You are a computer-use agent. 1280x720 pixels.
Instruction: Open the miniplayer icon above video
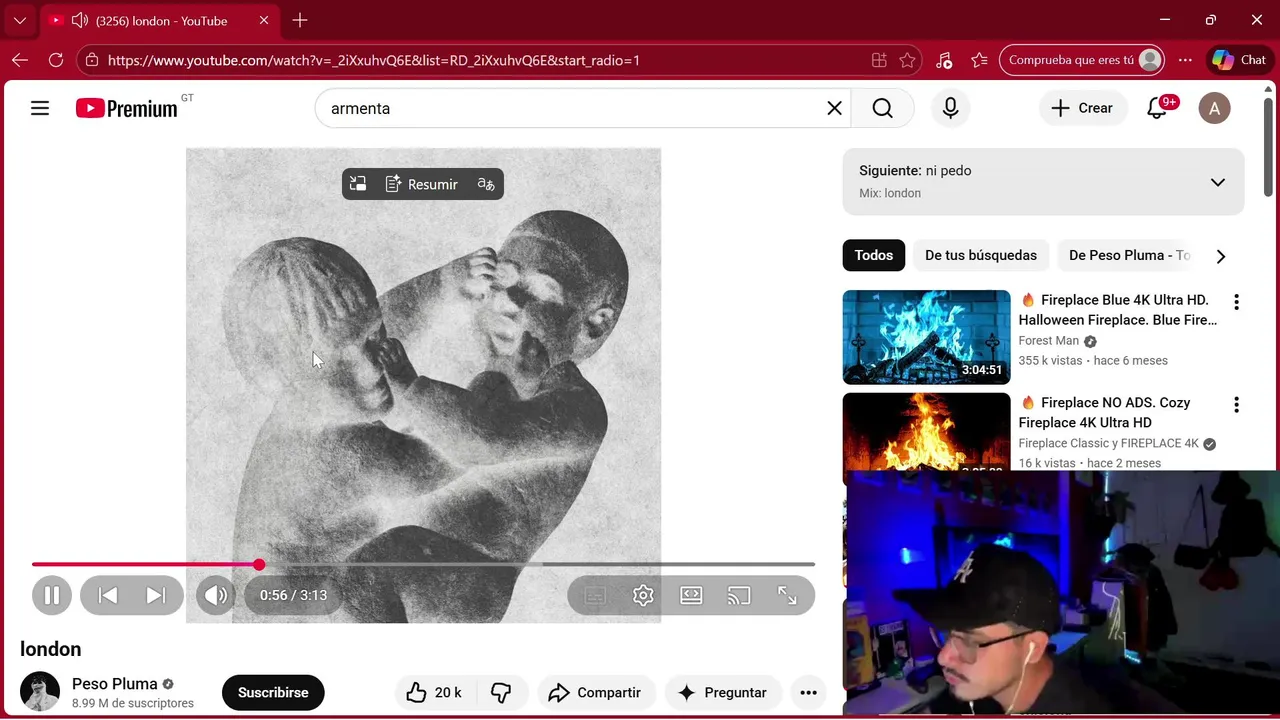358,184
